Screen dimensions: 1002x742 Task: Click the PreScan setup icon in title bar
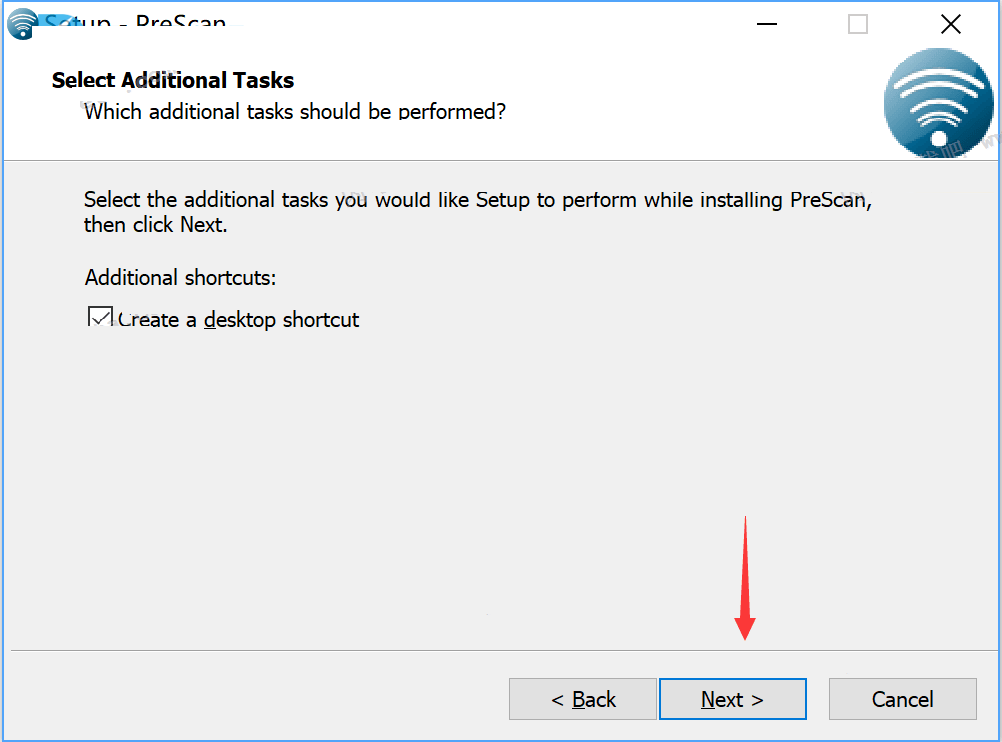click(23, 25)
